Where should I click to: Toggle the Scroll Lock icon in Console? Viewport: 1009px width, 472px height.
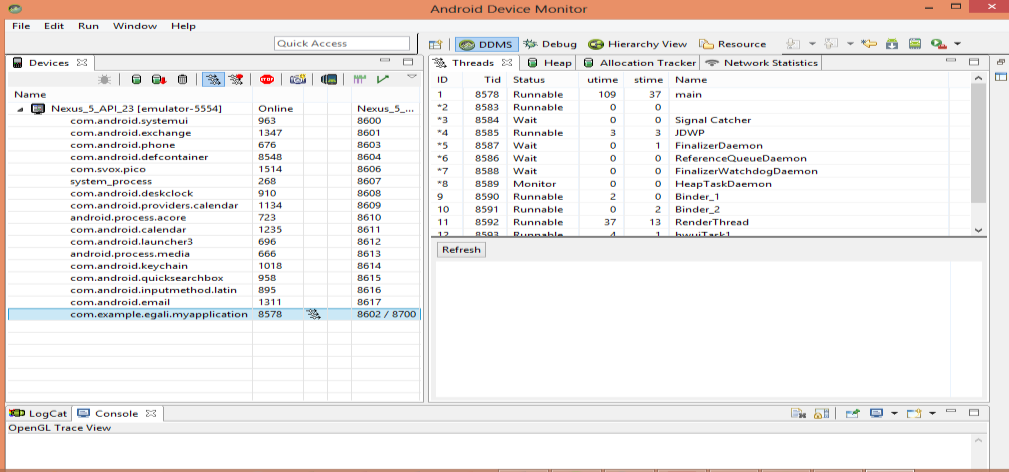(821, 413)
